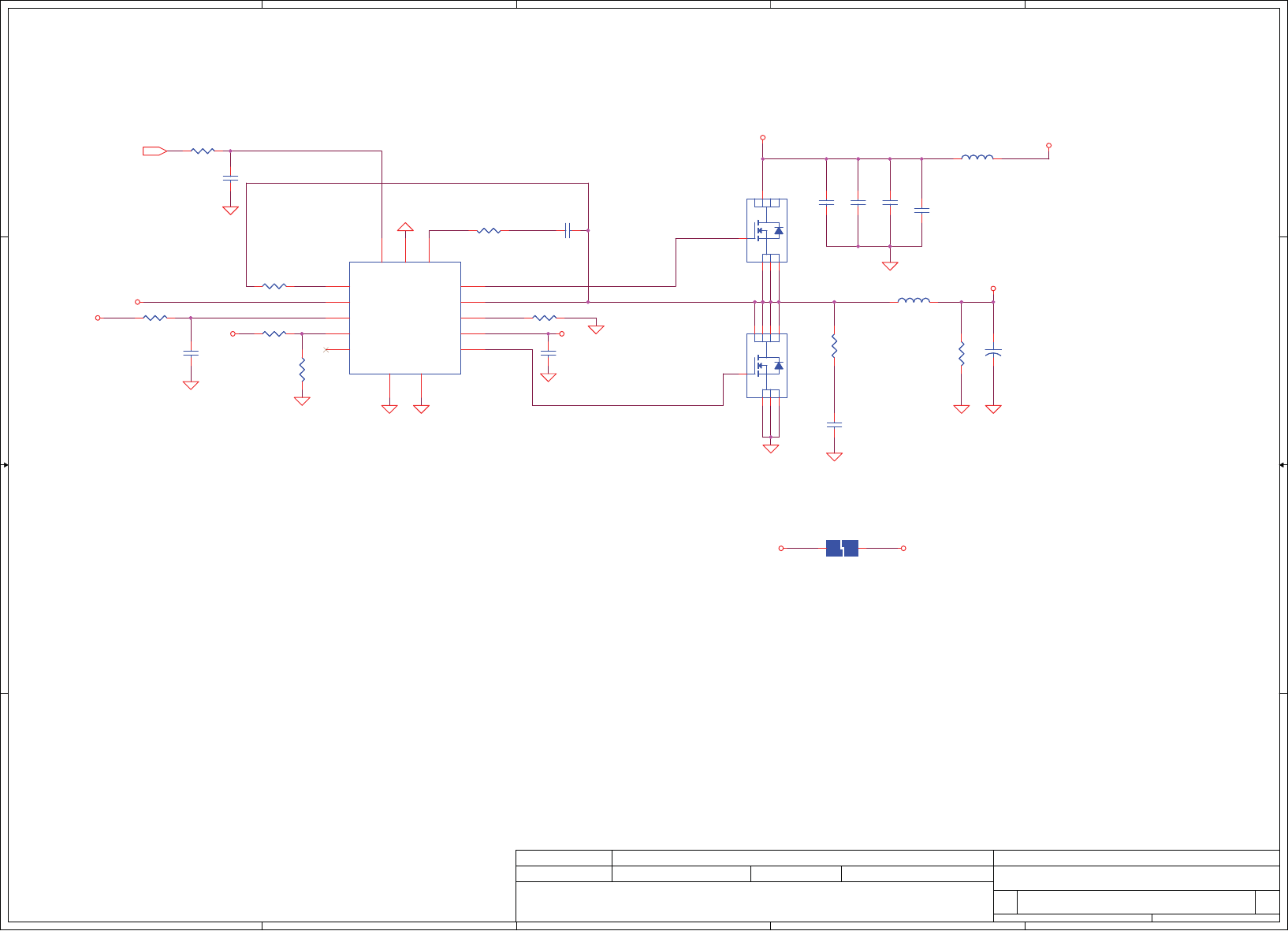Click the no-connect X marker beside the IC

326,349
